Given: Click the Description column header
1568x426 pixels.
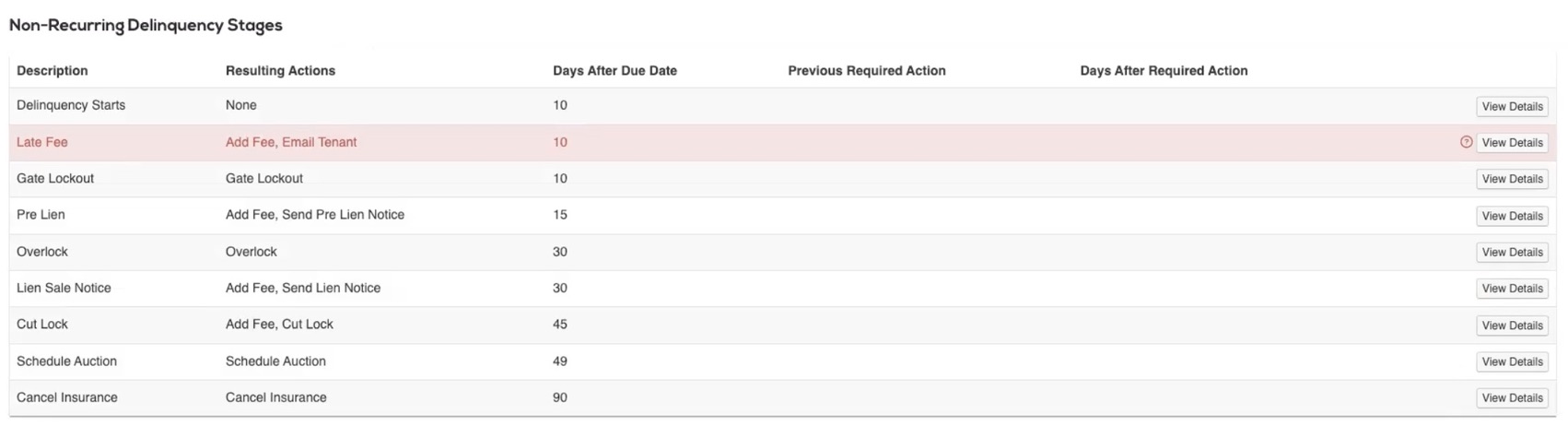Looking at the screenshot, I should tap(53, 71).
